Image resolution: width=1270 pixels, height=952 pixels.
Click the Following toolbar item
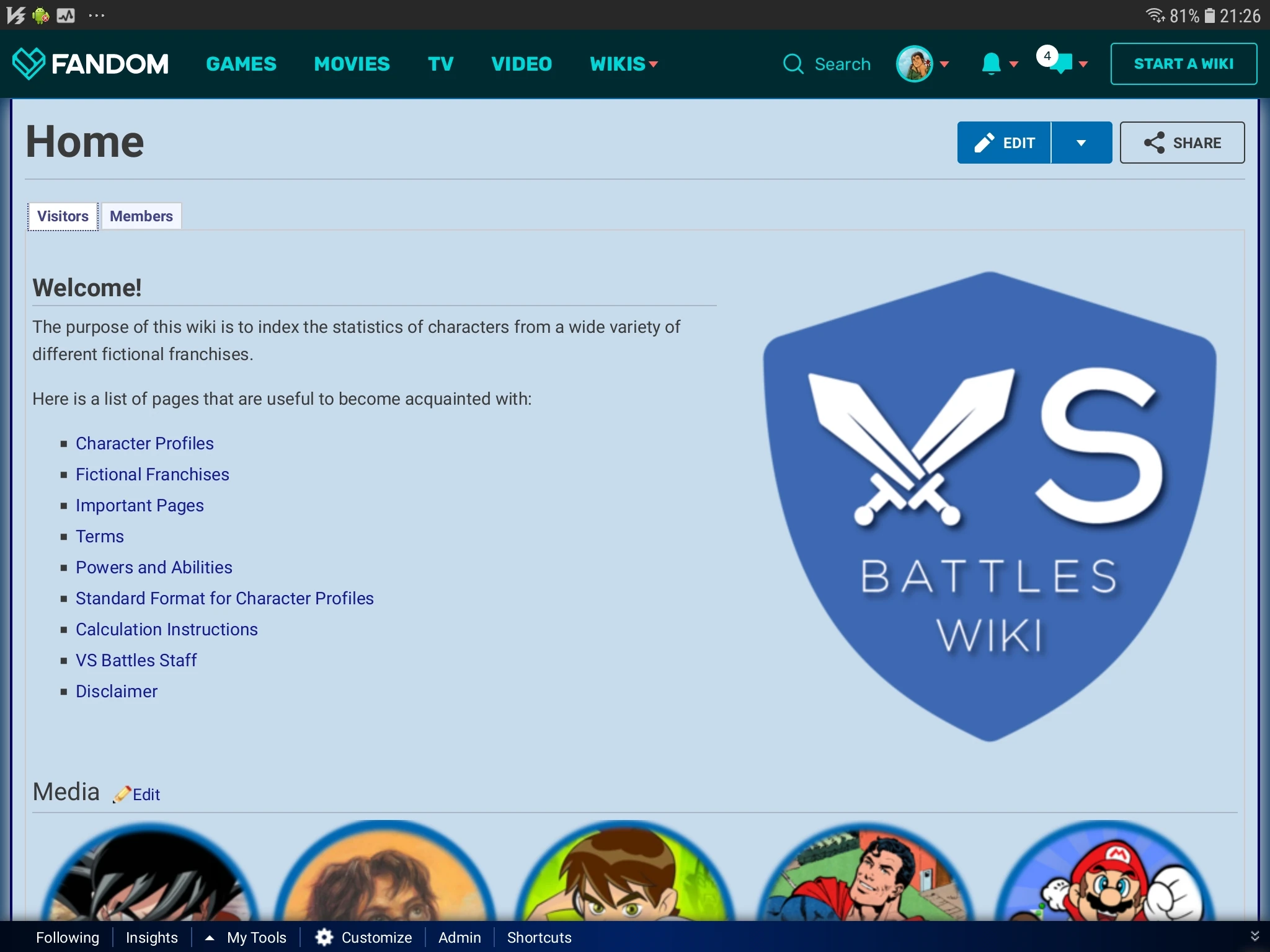68,937
